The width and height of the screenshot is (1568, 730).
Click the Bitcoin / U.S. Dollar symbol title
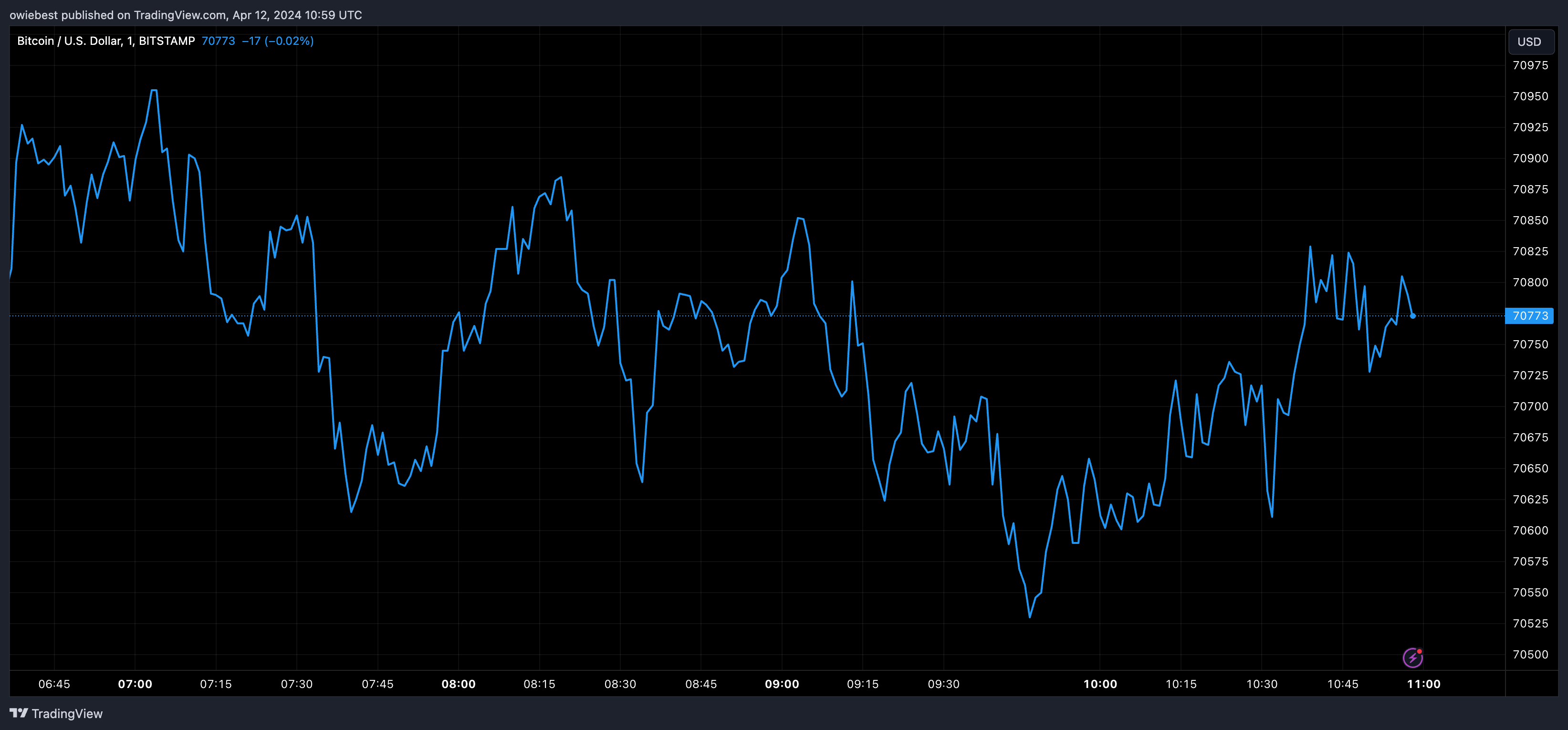click(x=106, y=41)
